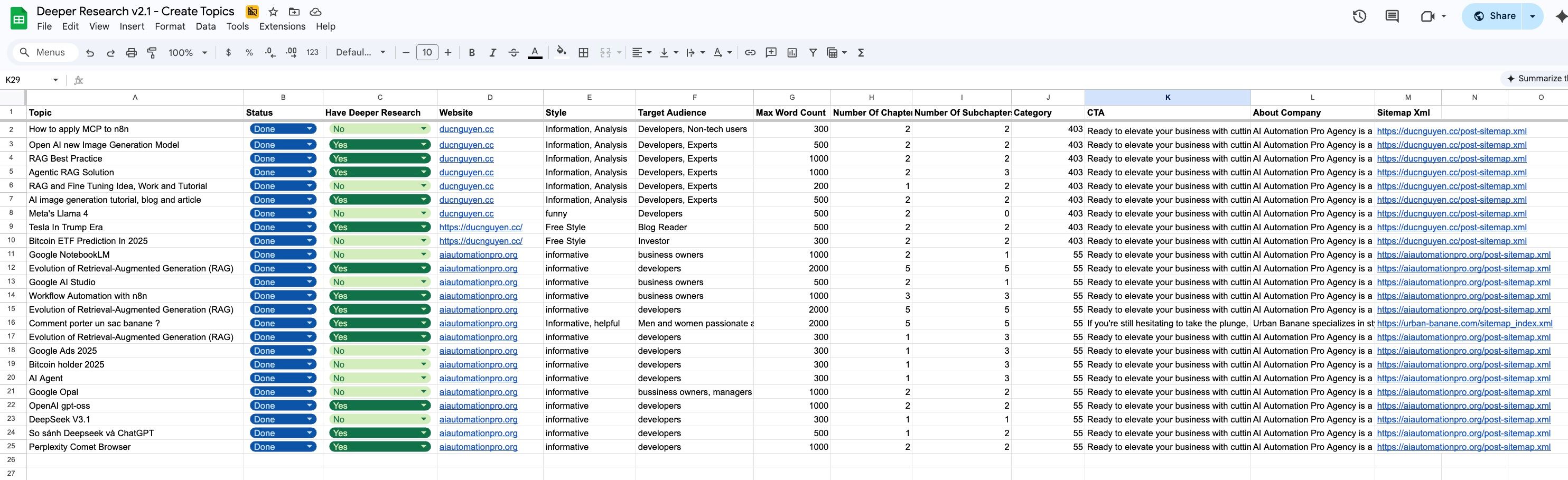Viewport: 1568px width, 480px height.
Task: Open urban-banane.com sitemap link
Action: coord(1464,324)
